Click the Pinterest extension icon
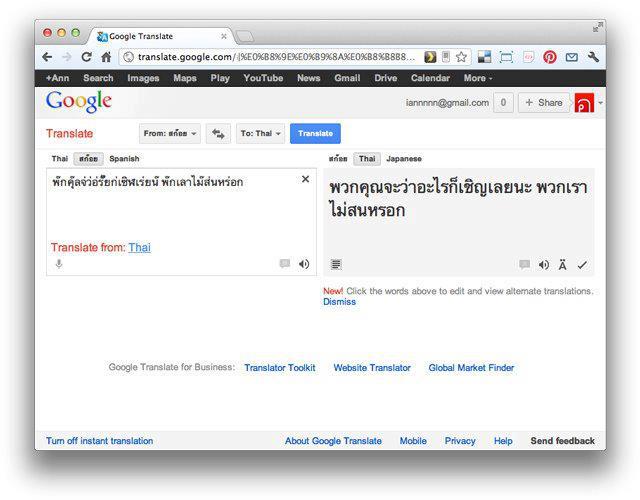640x500 pixels. point(549,57)
